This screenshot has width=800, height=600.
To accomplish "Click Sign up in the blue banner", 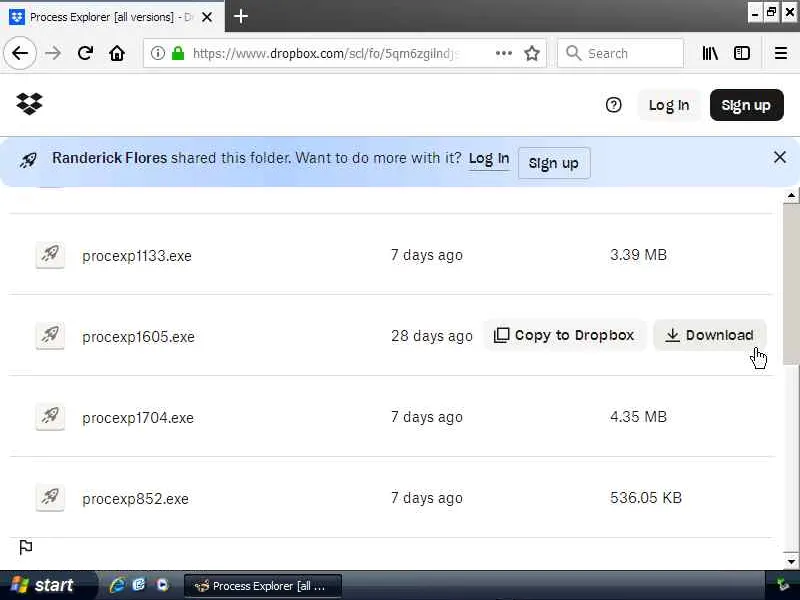I will (554, 163).
